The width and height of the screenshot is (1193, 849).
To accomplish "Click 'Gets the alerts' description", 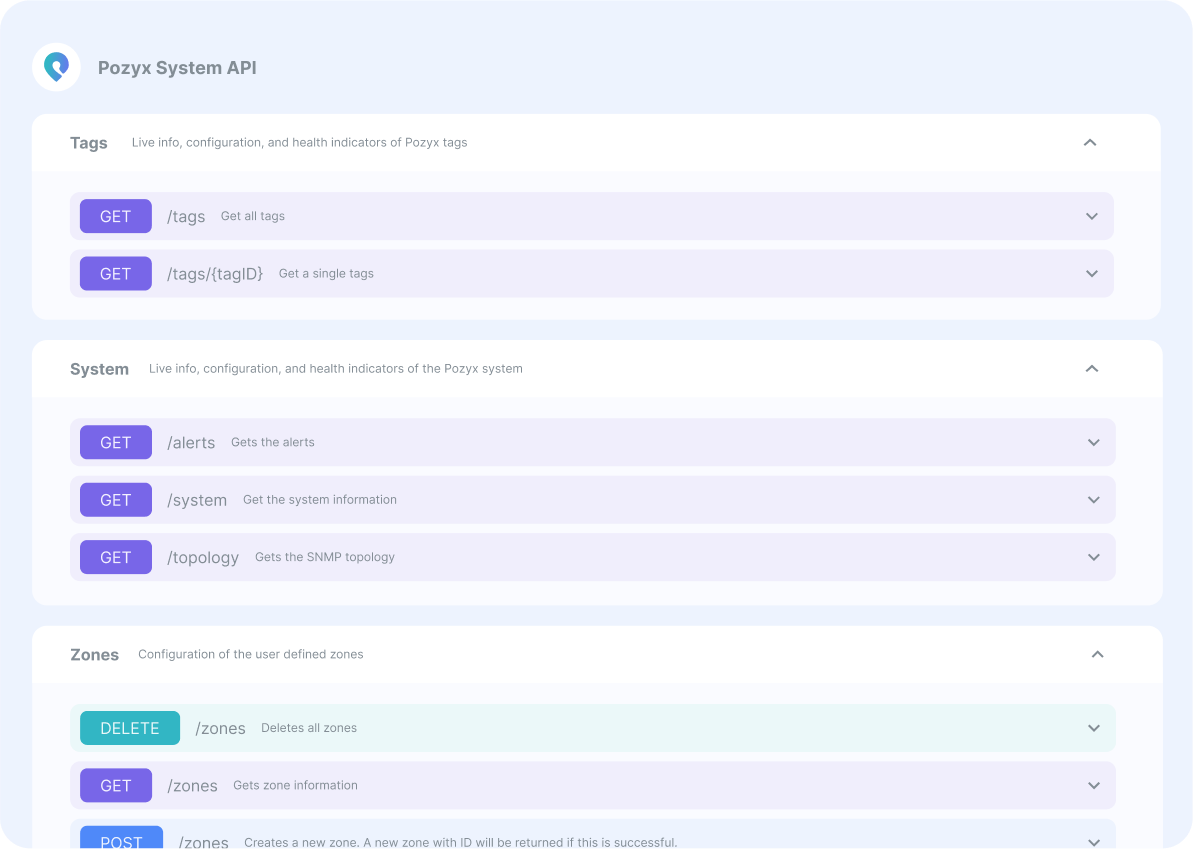I will 272,442.
